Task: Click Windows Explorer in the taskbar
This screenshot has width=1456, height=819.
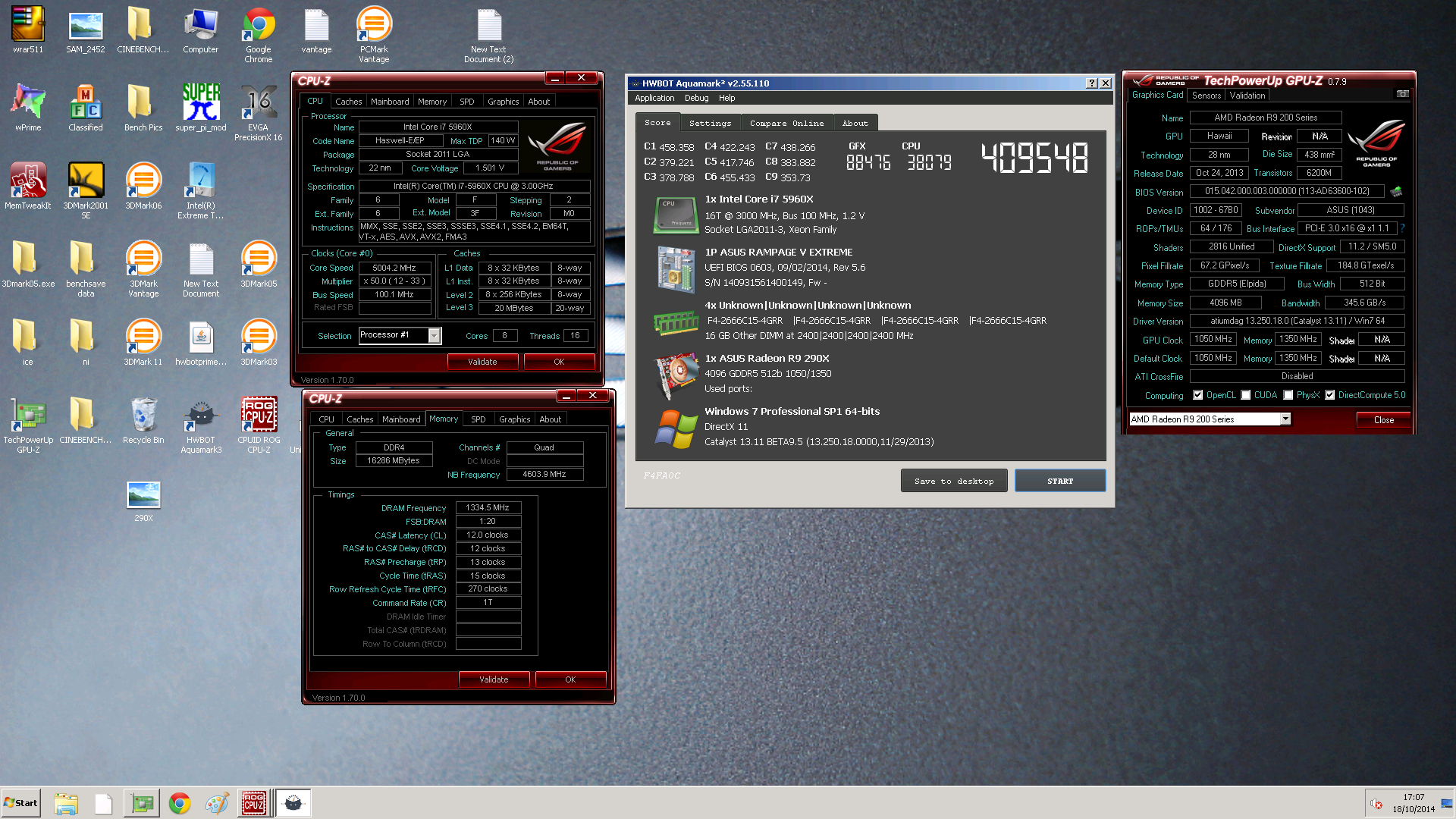Action: (x=66, y=803)
